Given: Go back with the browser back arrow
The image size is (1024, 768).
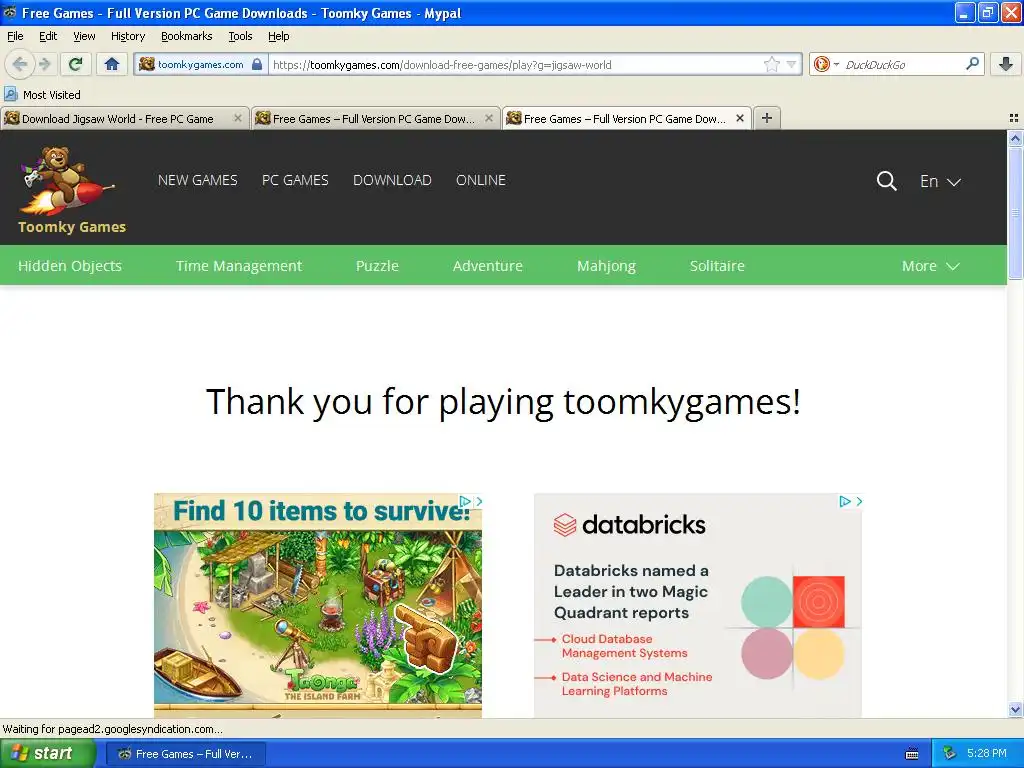Looking at the screenshot, I should (19, 64).
